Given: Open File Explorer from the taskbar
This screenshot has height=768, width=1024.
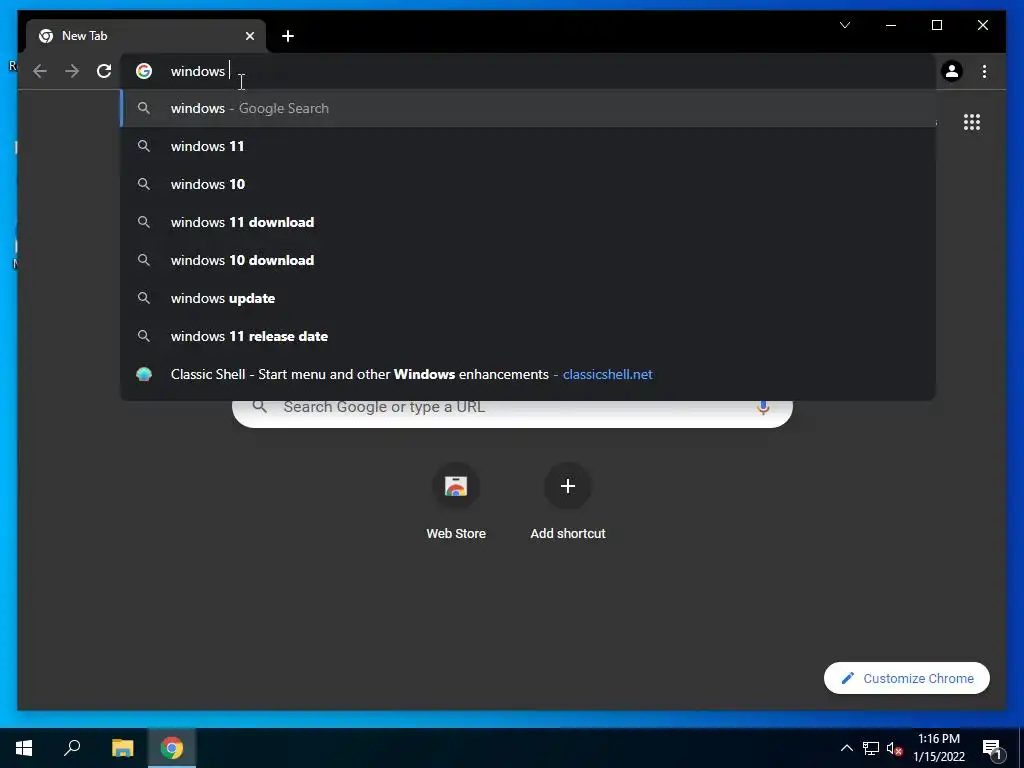Looking at the screenshot, I should 122,748.
